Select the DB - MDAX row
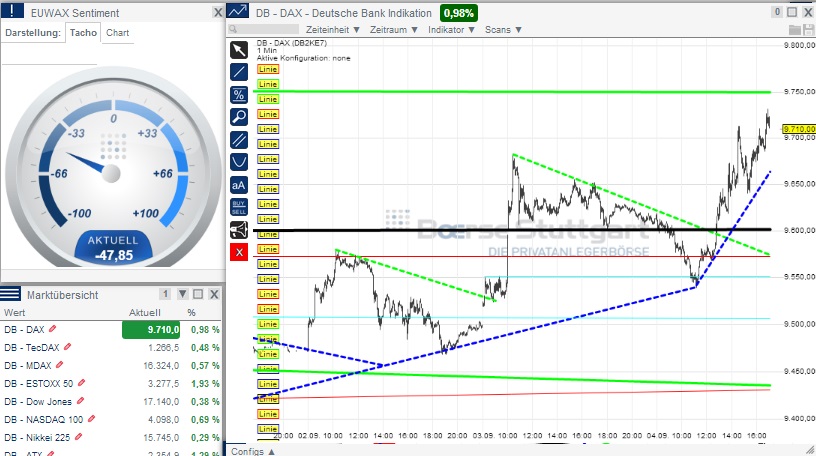 [111, 365]
